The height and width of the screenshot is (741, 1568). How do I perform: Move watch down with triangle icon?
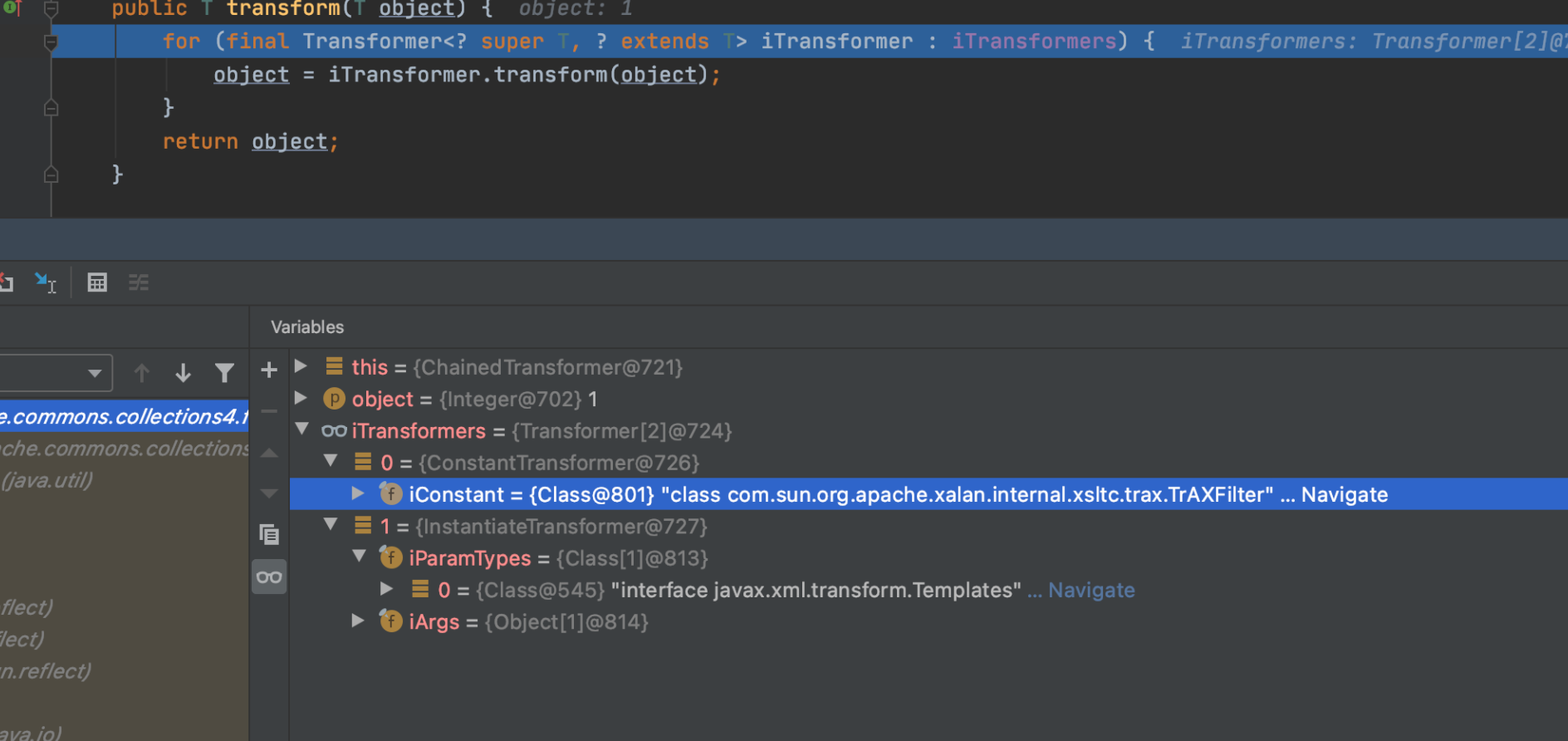pos(269,493)
